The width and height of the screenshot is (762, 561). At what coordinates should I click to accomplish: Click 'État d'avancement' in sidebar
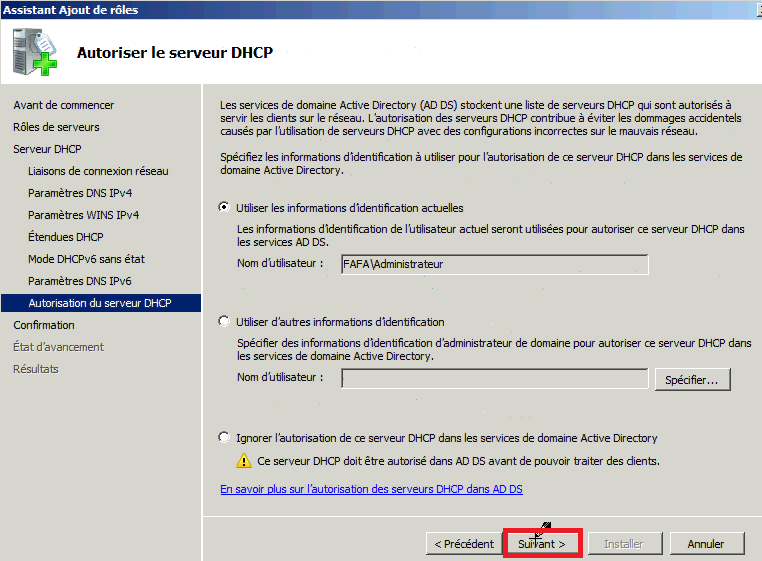point(58,347)
